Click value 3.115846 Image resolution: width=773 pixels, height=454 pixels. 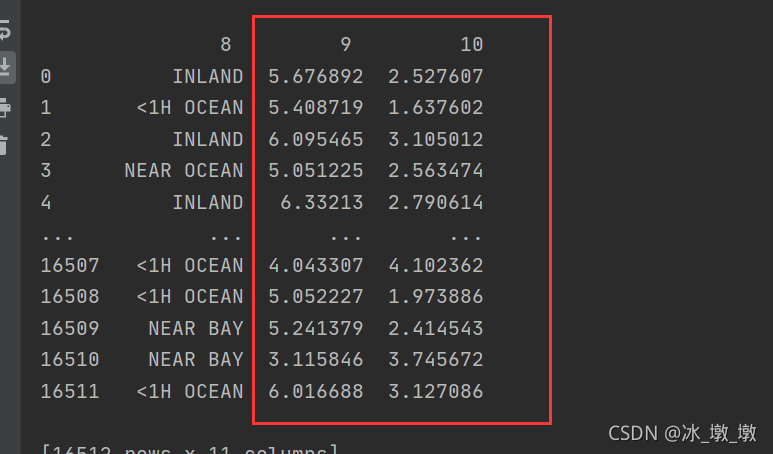coord(316,359)
